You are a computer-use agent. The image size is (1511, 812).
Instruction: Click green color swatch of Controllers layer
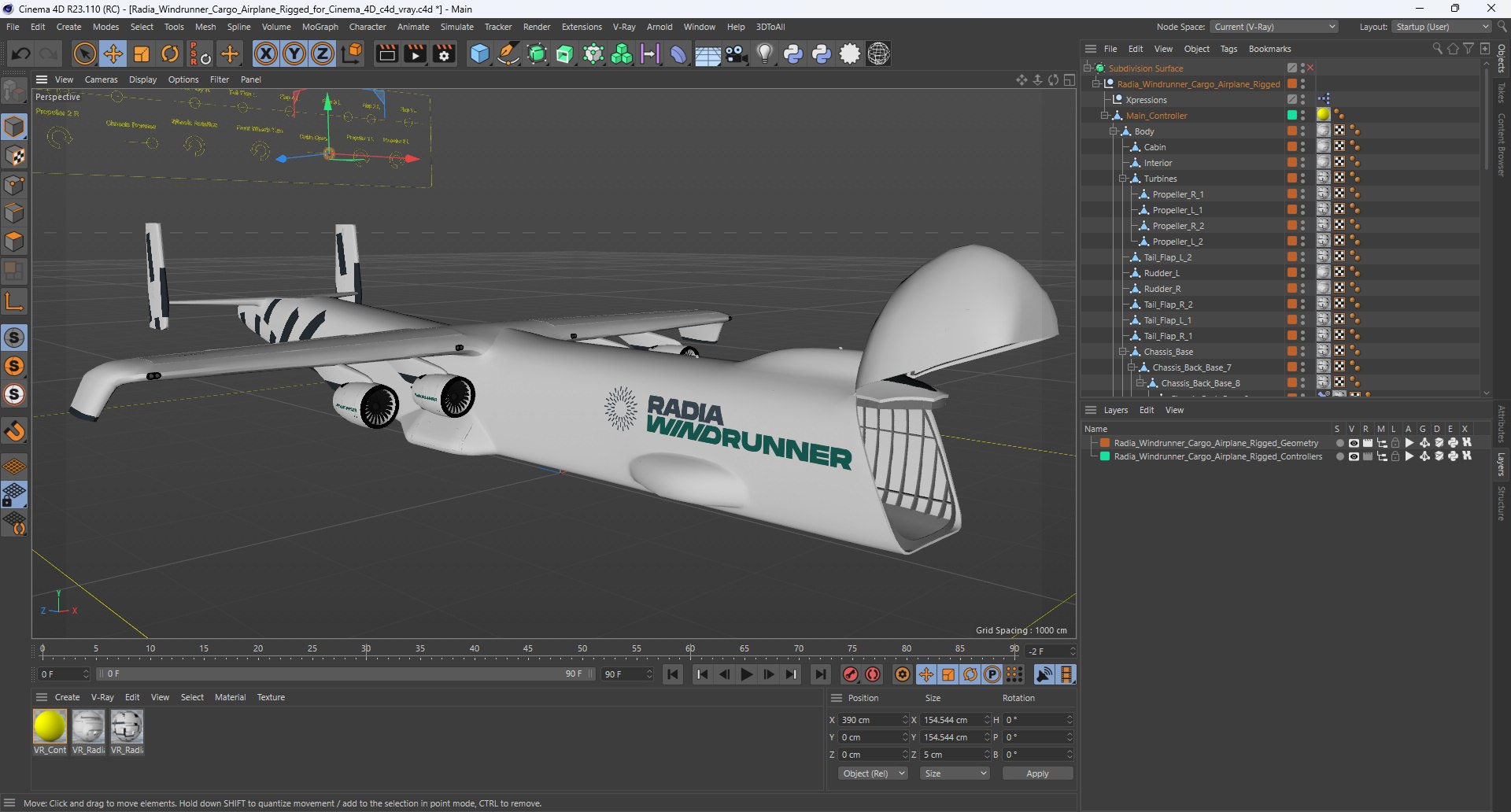tap(1105, 456)
